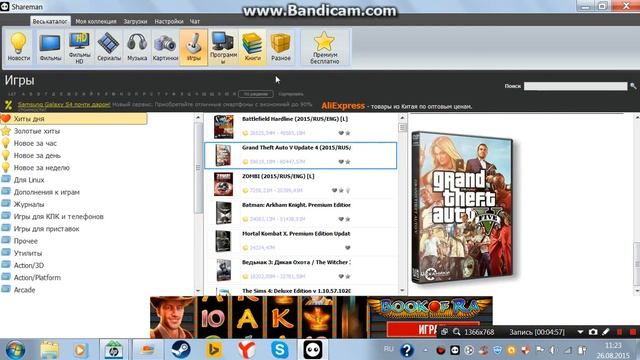
Task: Click the ZOMBI game thumbnail
Action: [x=223, y=184]
